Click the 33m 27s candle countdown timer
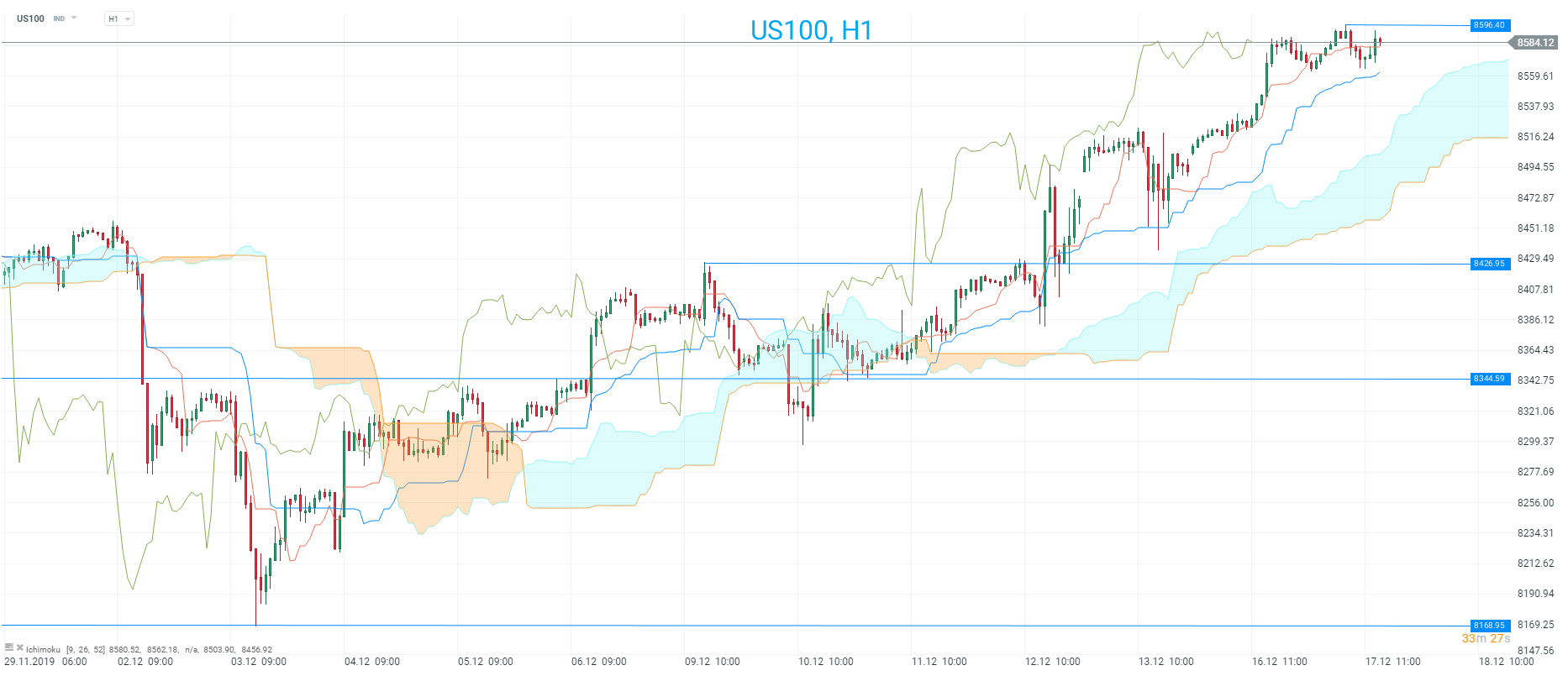 click(x=1486, y=638)
